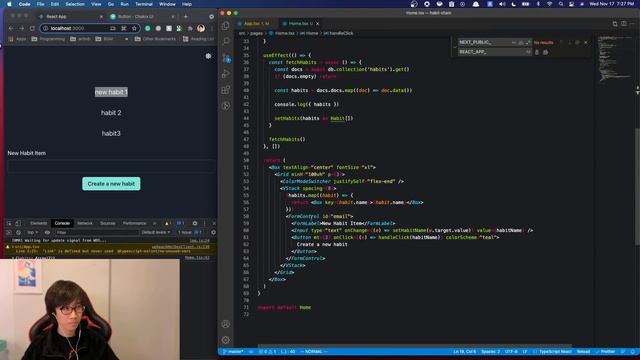Activate DevTools inspect element picker
This screenshot has width=640, height=360.
coord(9,223)
